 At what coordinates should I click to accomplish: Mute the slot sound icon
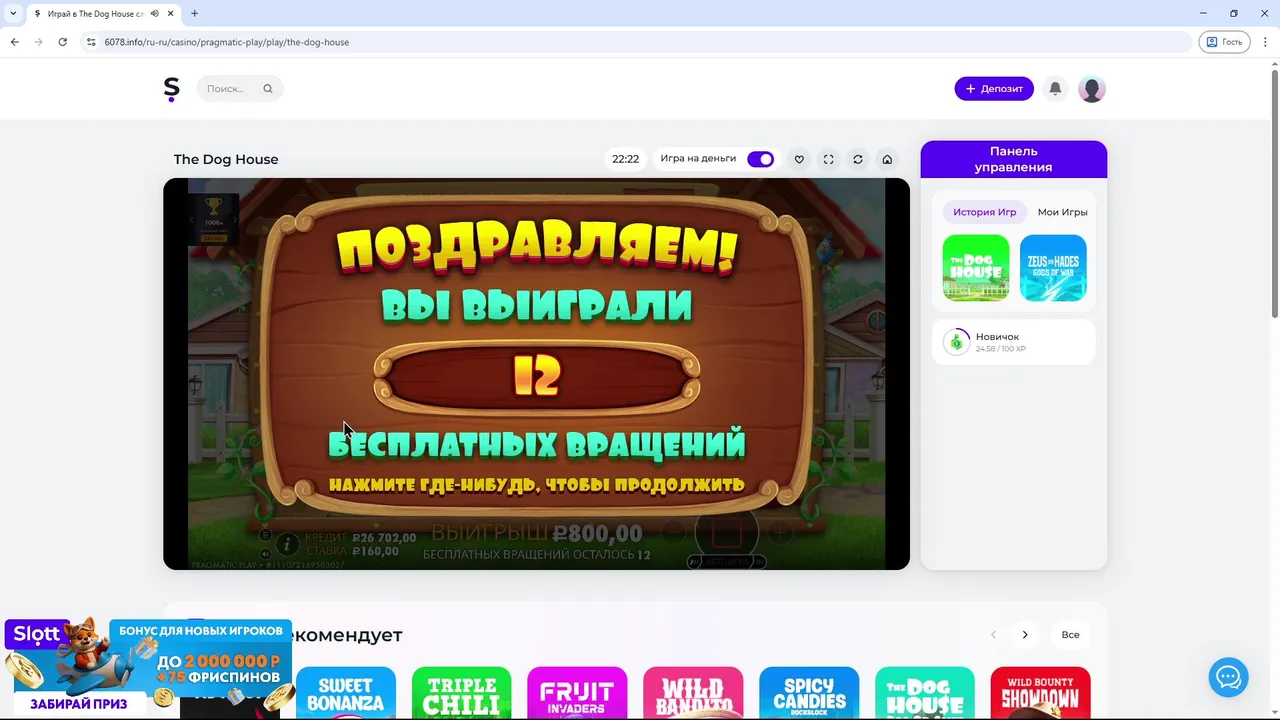(x=265, y=553)
